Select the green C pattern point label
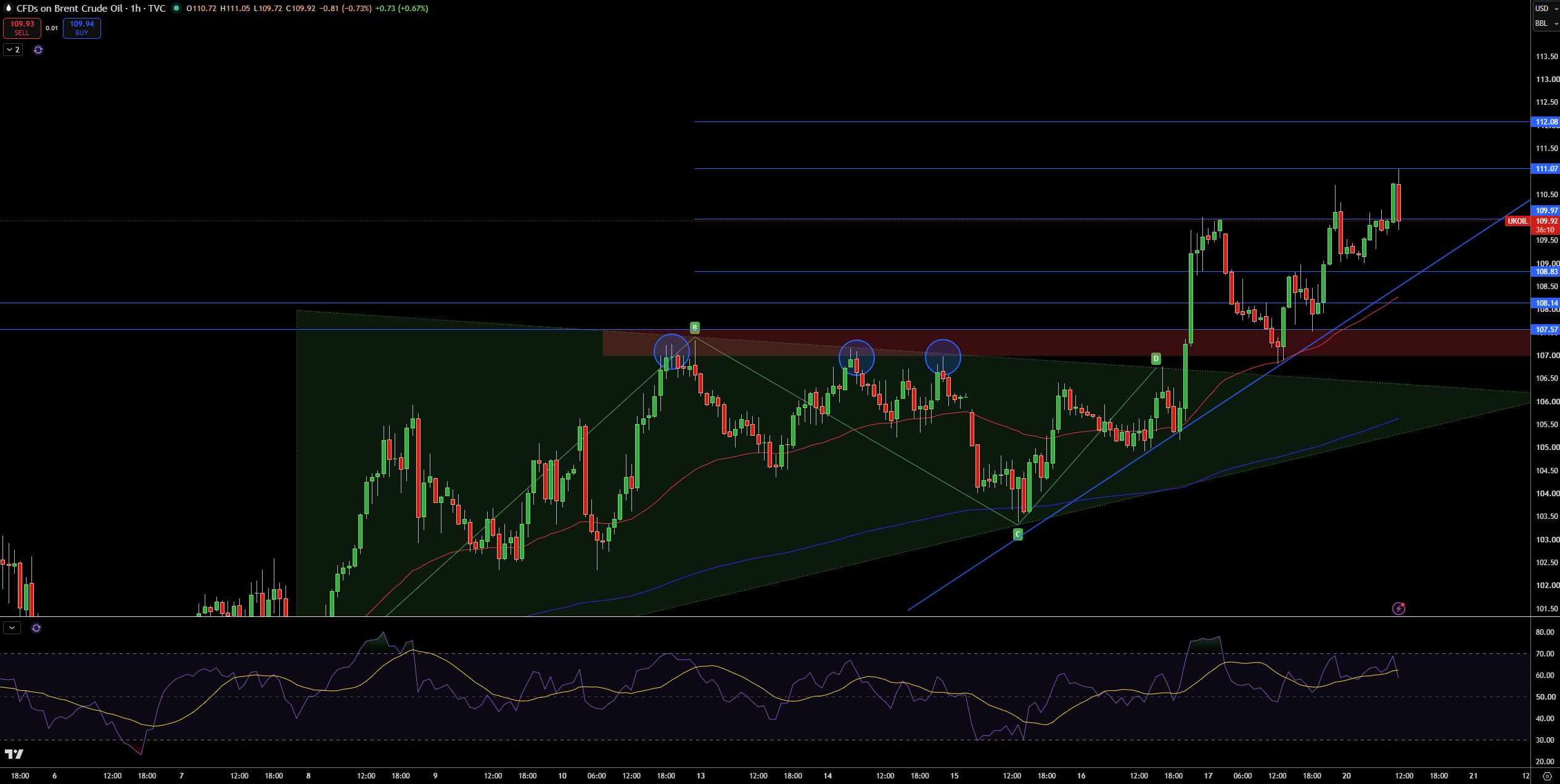The height and width of the screenshot is (784, 1560). (1018, 534)
